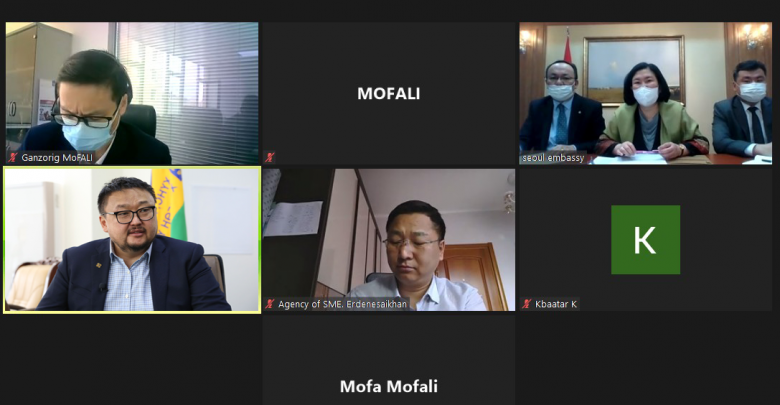The width and height of the screenshot is (780, 405).
Task: Click the yellow-green flag behind active speaker
Action: click(169, 204)
